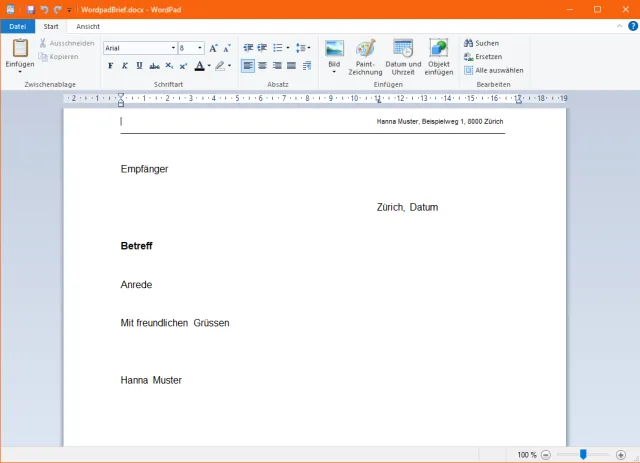Switch to the Ansicht tab
The height and width of the screenshot is (463, 640).
pos(88,26)
